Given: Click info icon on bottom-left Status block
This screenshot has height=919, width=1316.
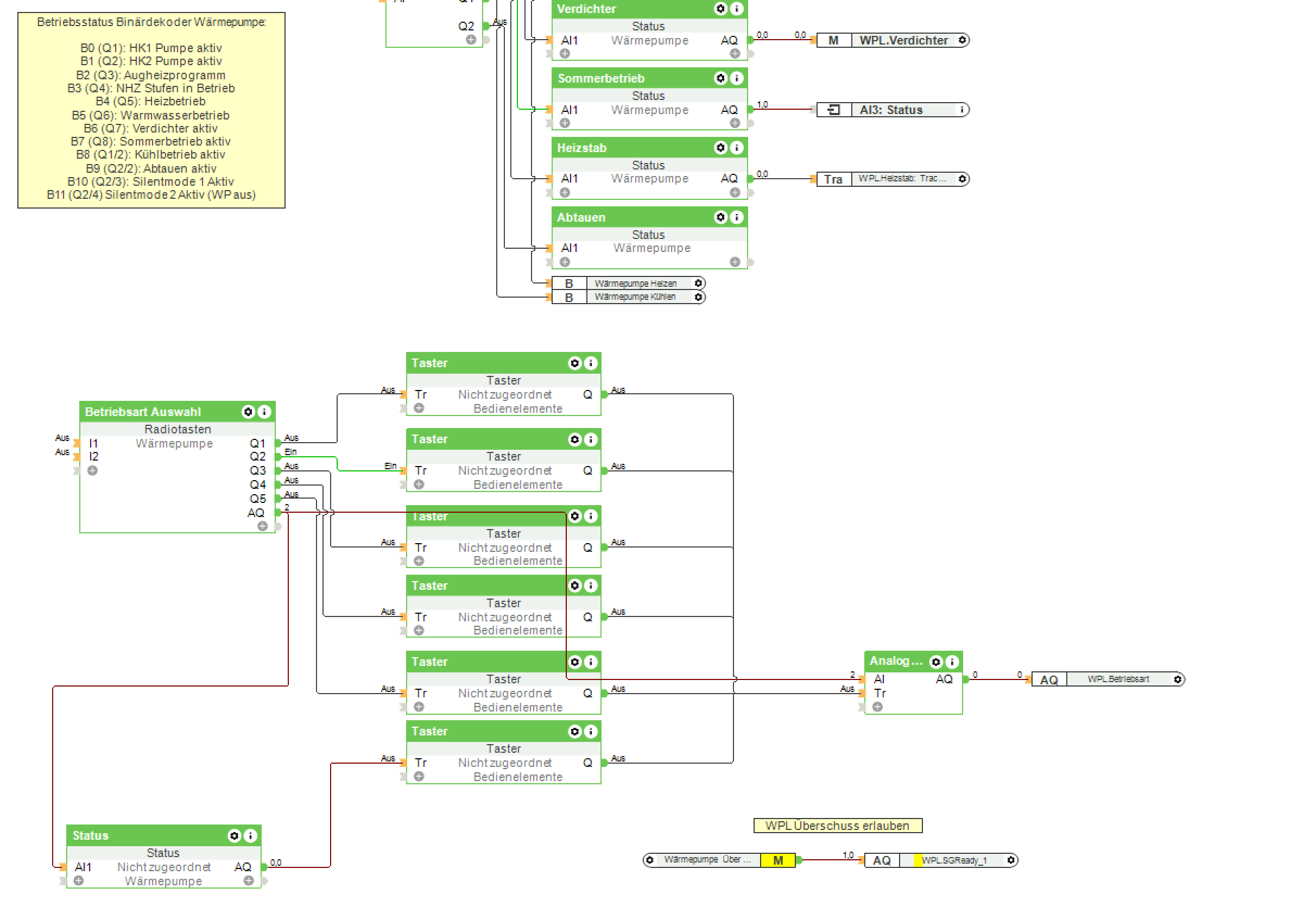Looking at the screenshot, I should click(250, 836).
